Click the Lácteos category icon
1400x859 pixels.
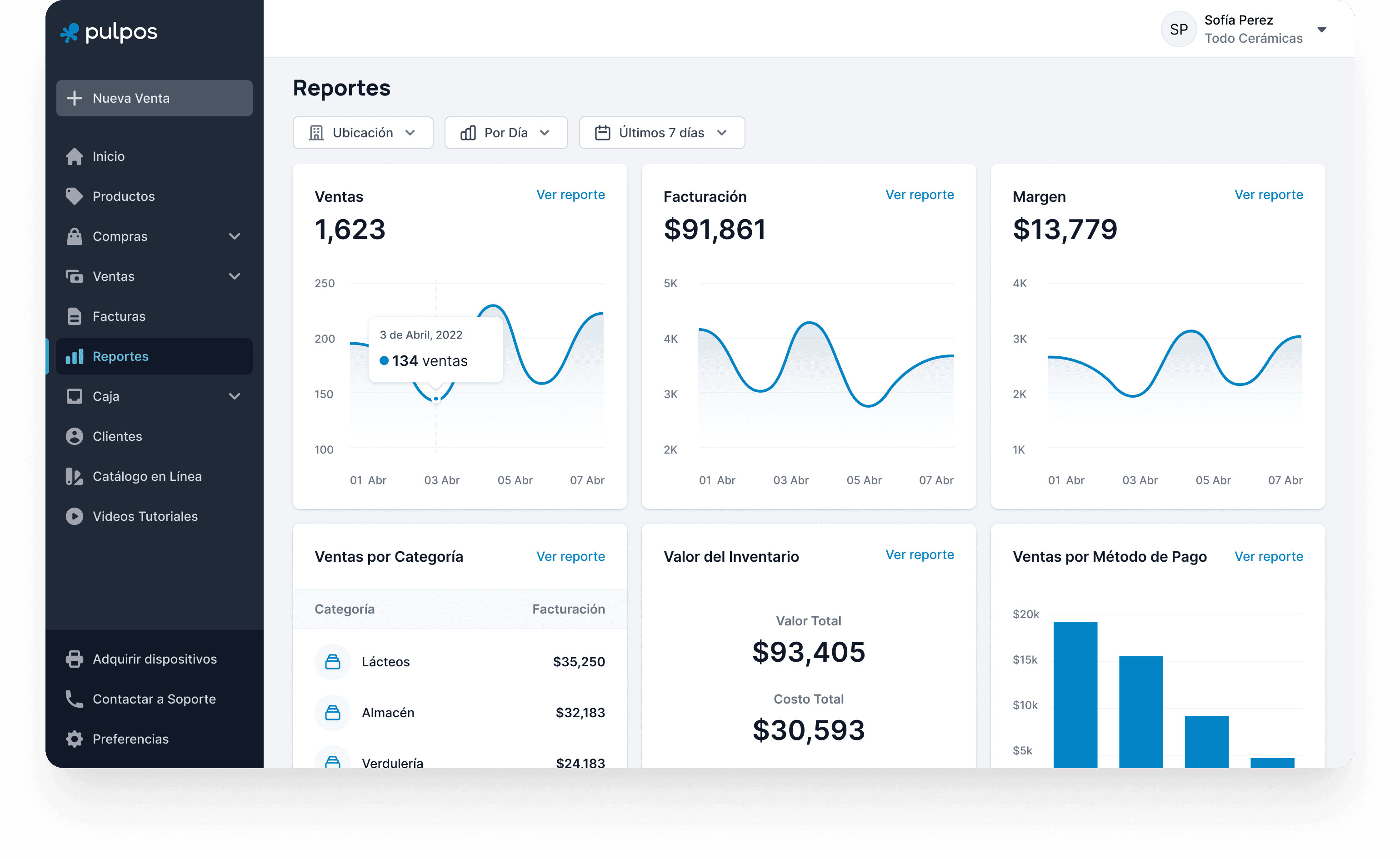[x=332, y=662]
